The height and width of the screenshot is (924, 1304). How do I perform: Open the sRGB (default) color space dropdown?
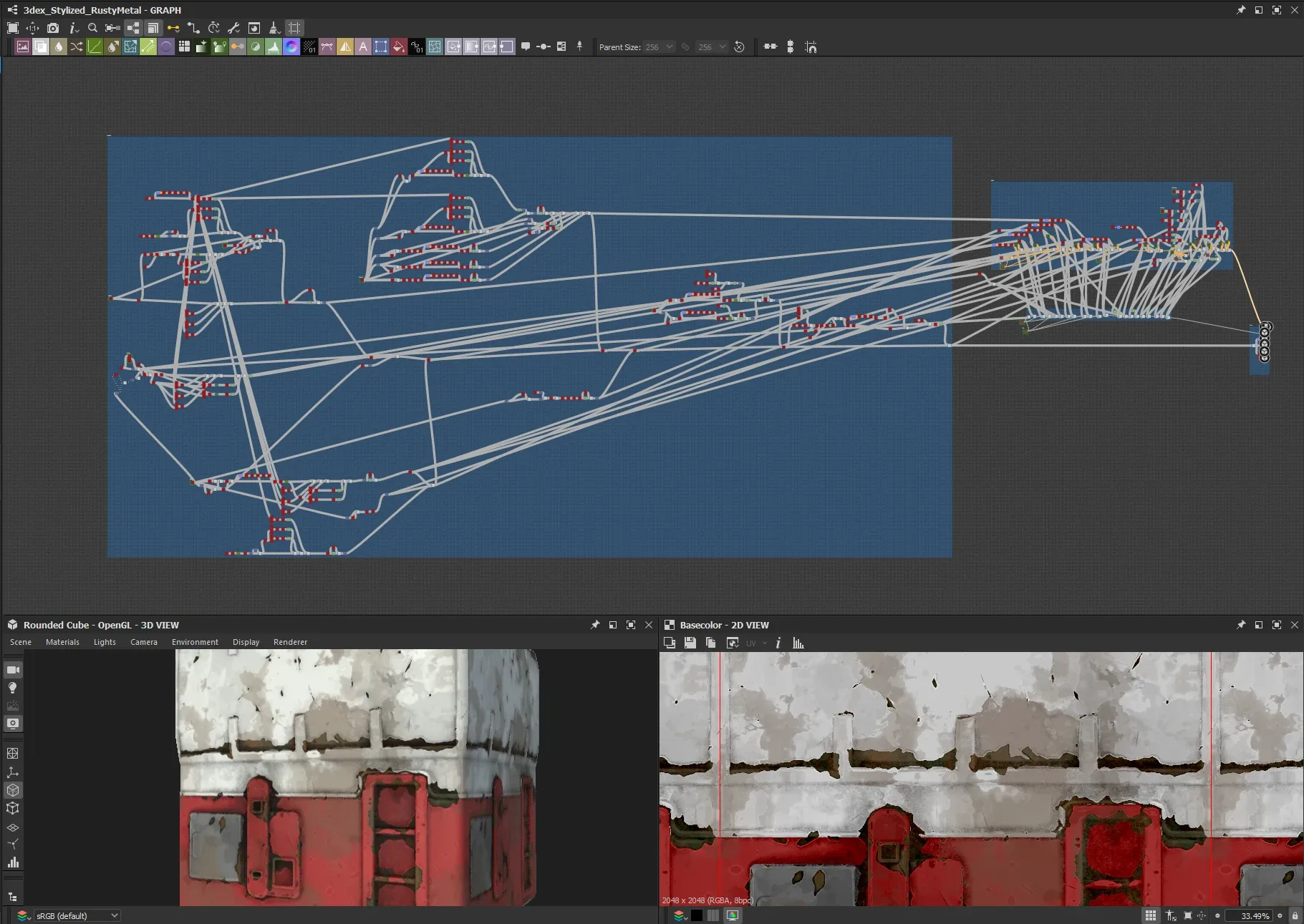pos(77,915)
